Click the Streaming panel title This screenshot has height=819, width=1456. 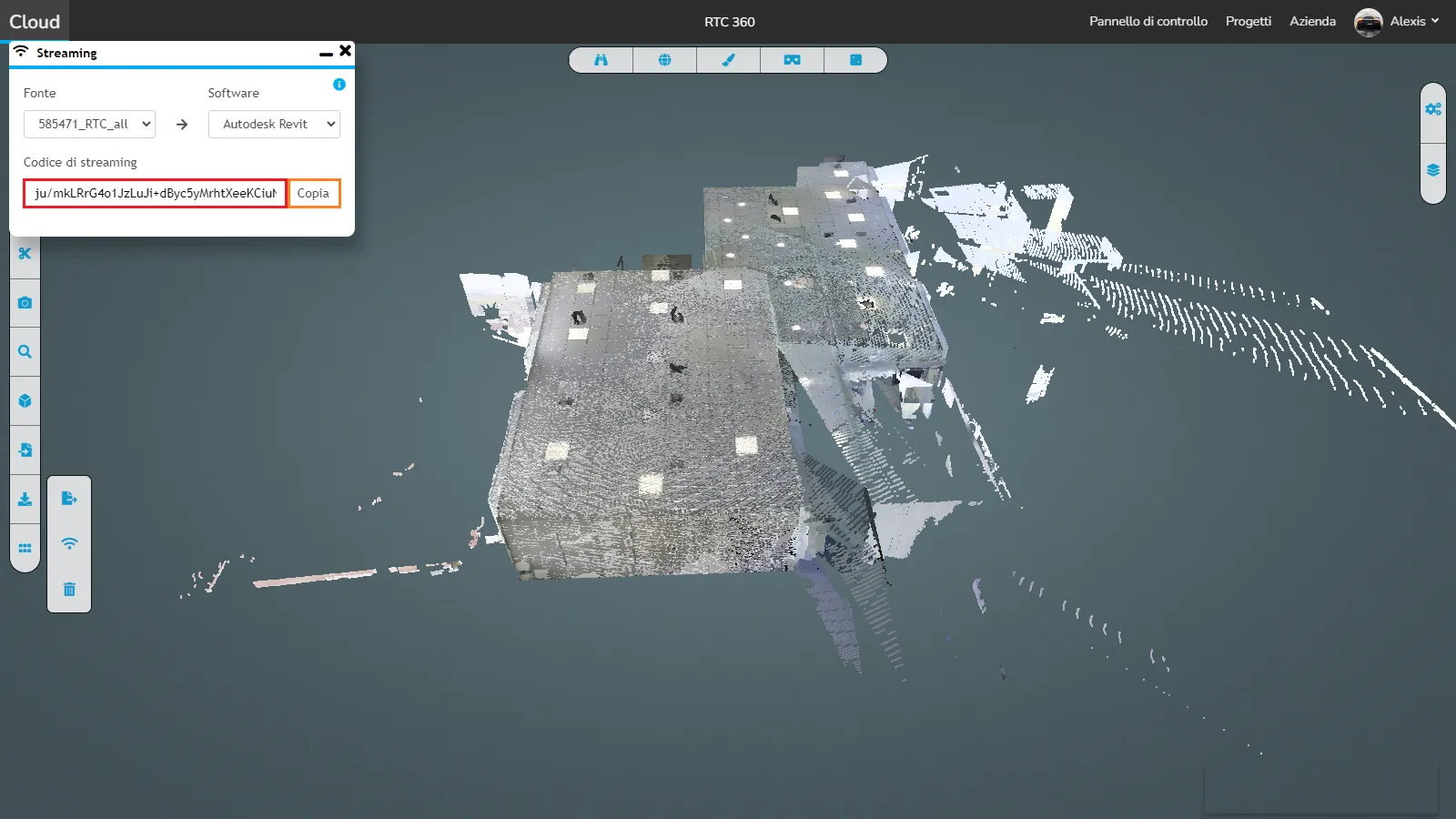[x=66, y=53]
